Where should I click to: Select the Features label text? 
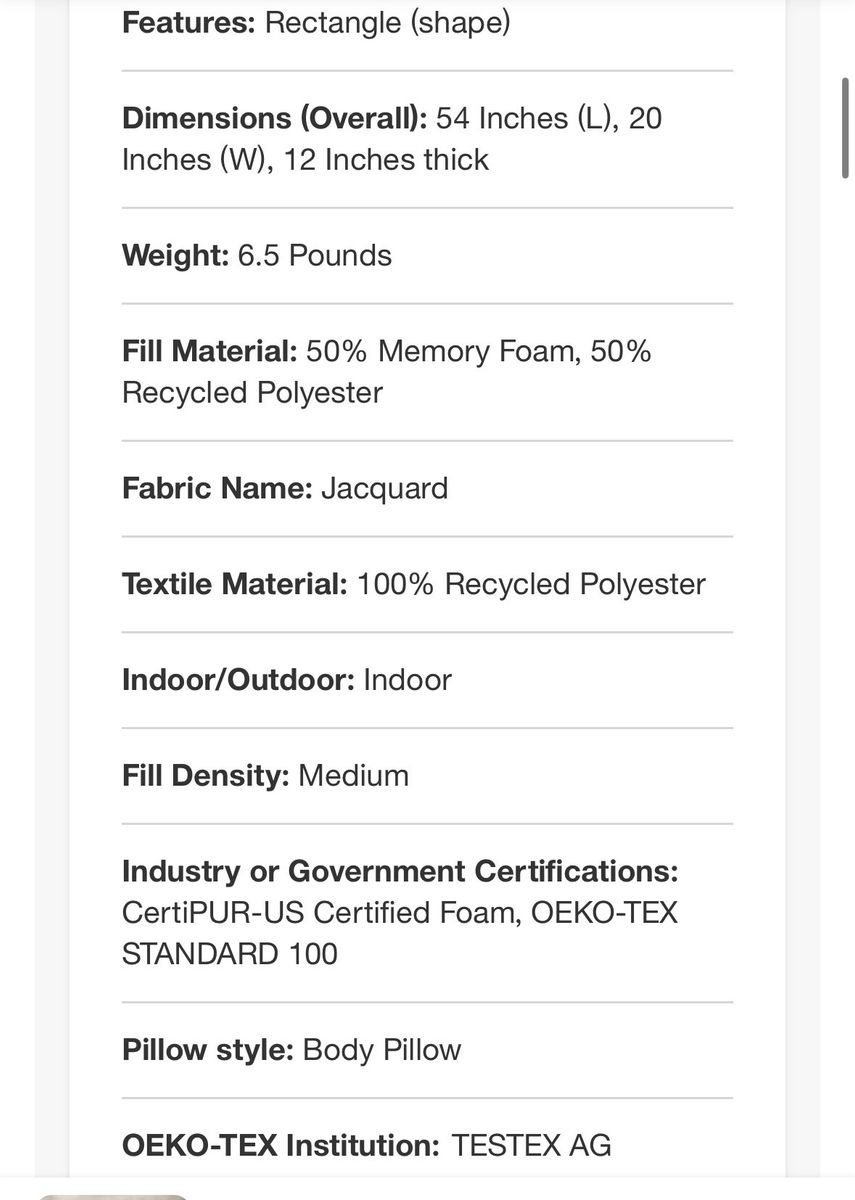tap(189, 22)
